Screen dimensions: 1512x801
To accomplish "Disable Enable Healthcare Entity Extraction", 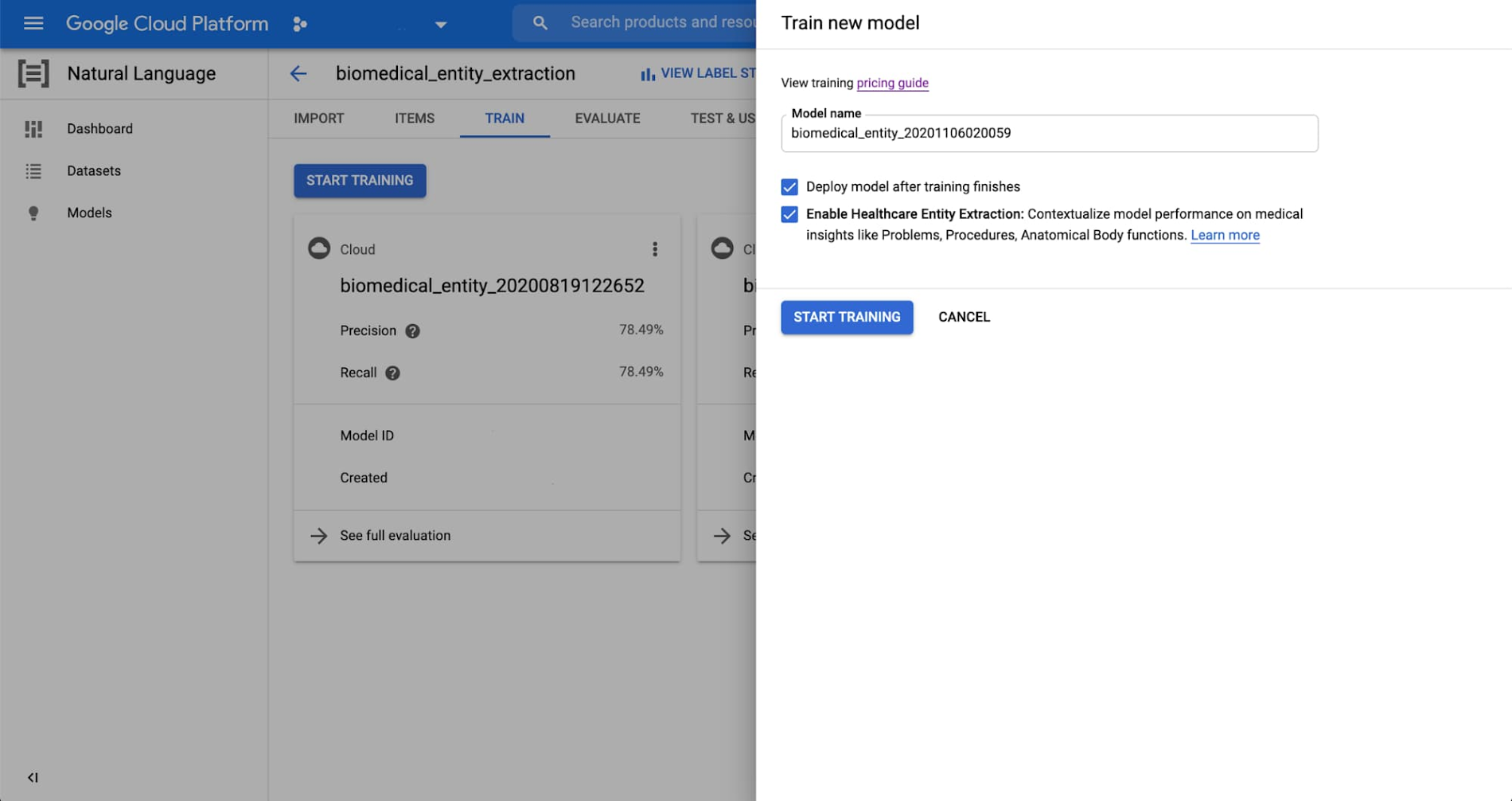I will point(789,213).
